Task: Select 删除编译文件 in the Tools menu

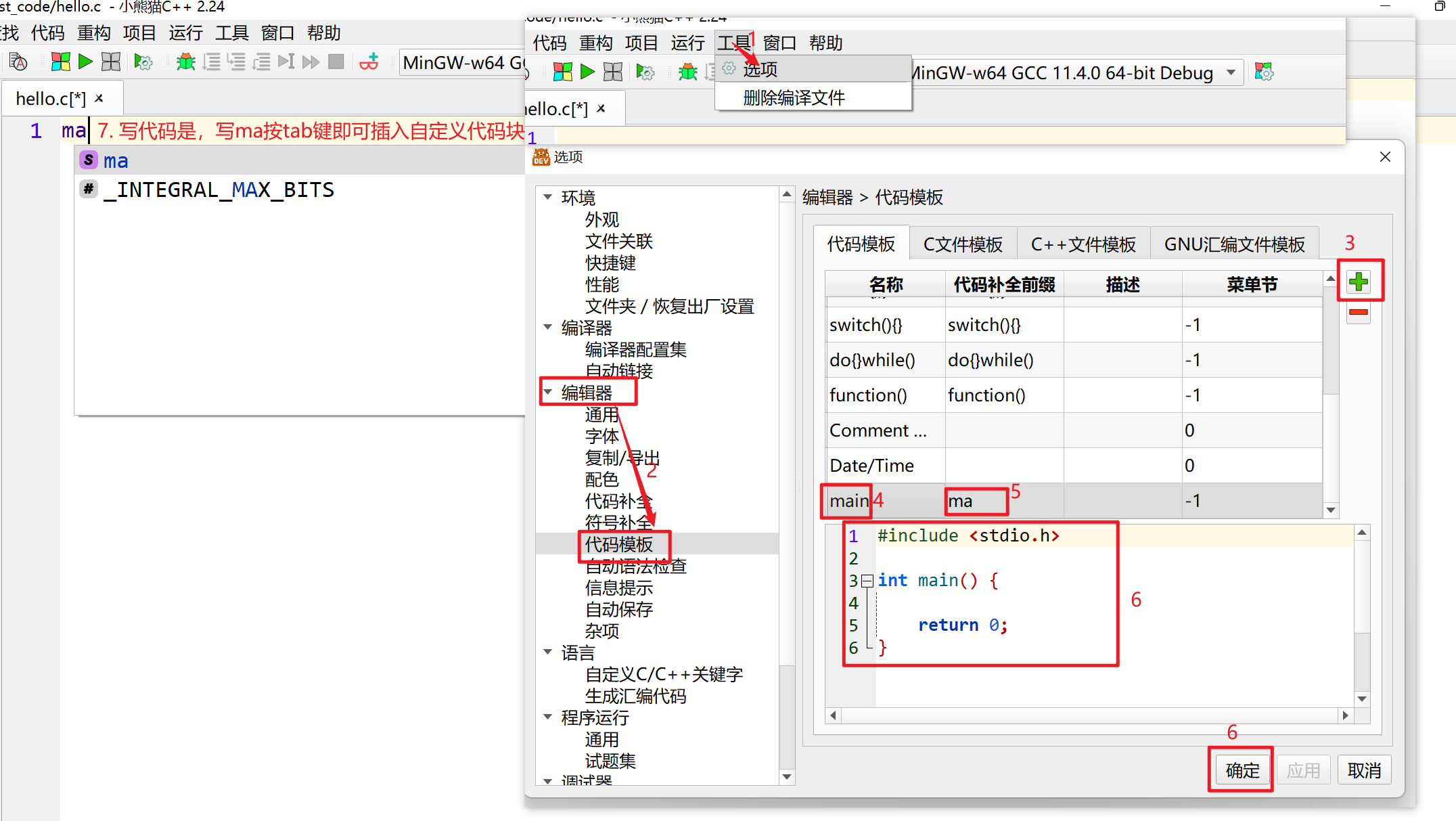Action: 794,98
